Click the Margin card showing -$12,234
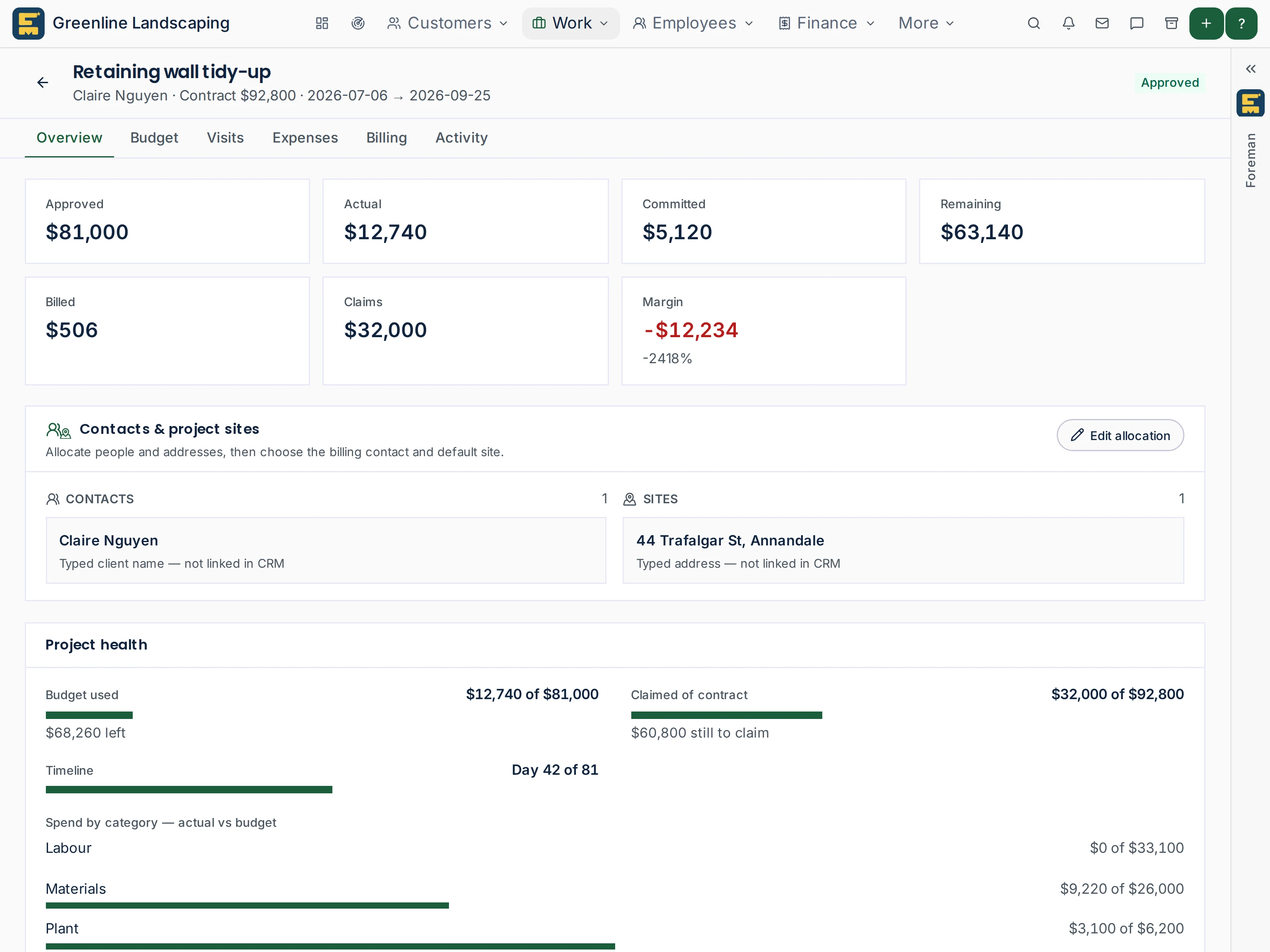 click(x=764, y=331)
